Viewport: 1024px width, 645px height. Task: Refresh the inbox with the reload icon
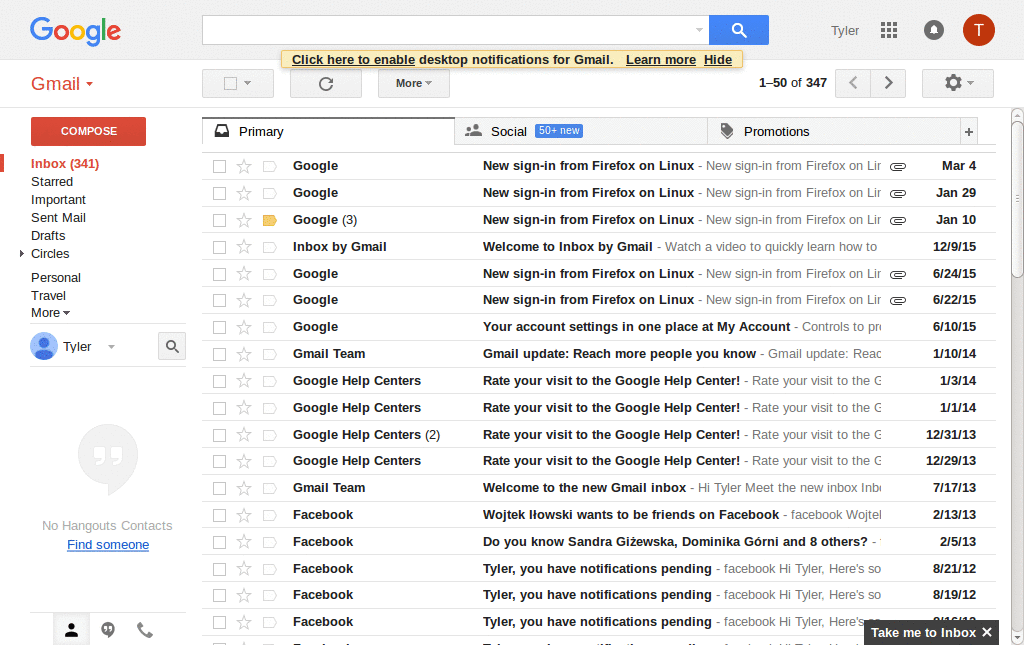[325, 83]
